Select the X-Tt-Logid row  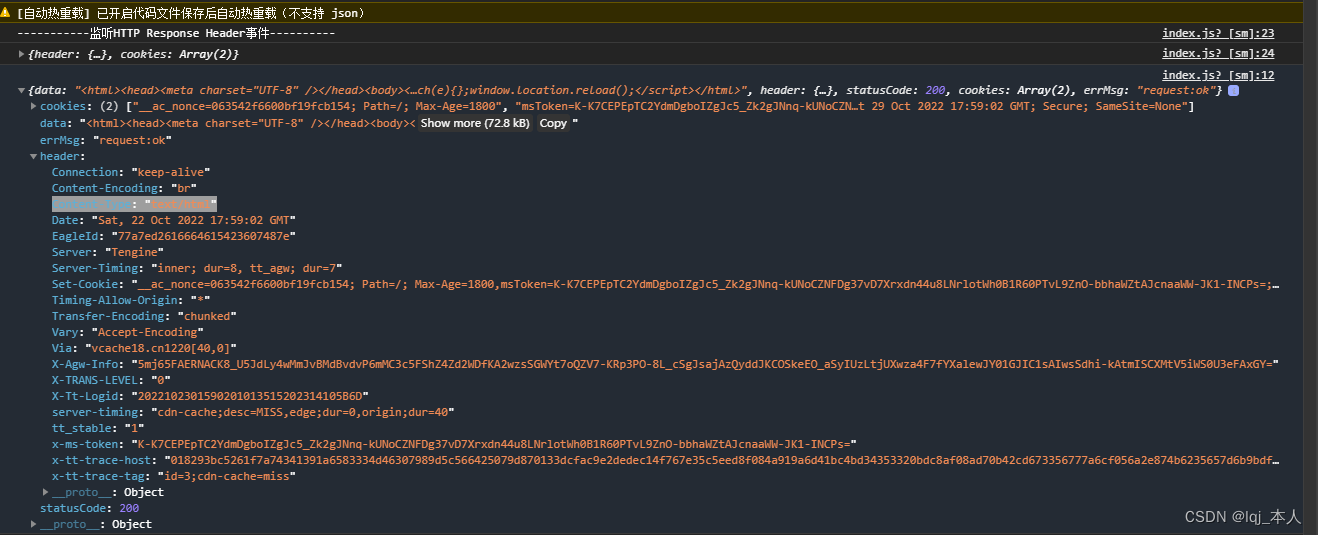pyautogui.click(x=211, y=396)
